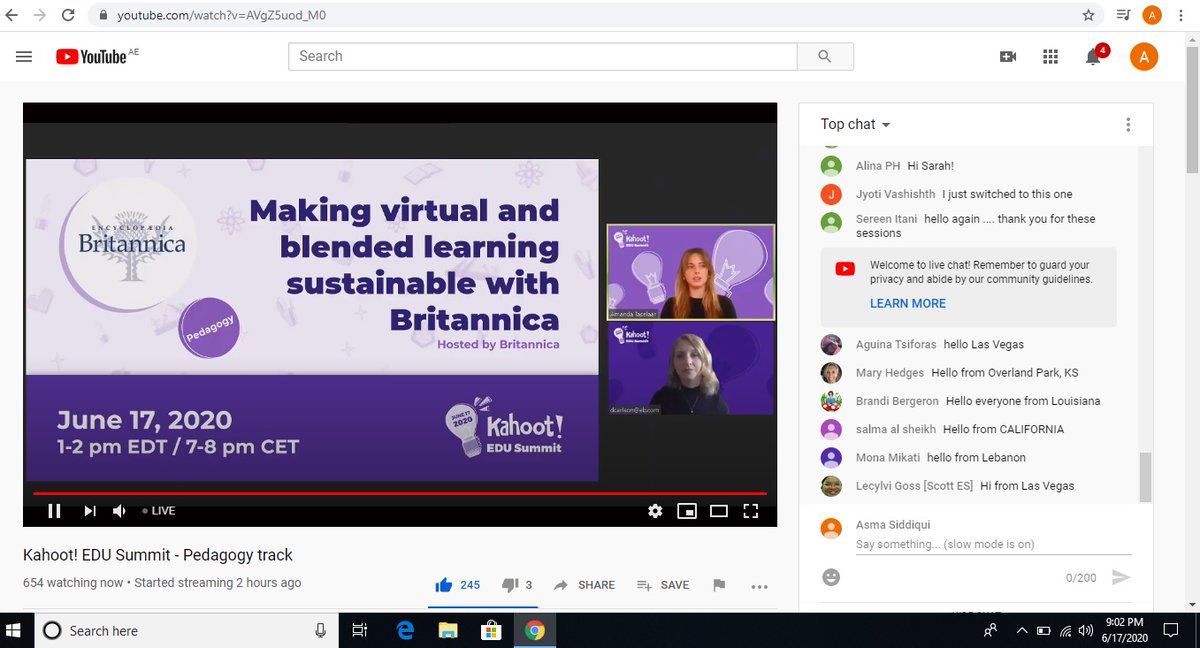Click chat author Mary Hedges

coord(890,373)
